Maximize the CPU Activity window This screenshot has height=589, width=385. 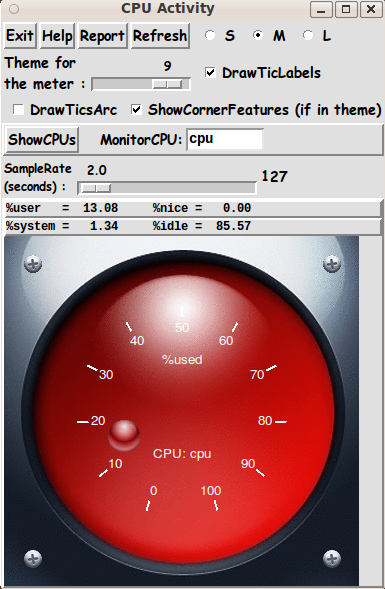click(x=346, y=9)
